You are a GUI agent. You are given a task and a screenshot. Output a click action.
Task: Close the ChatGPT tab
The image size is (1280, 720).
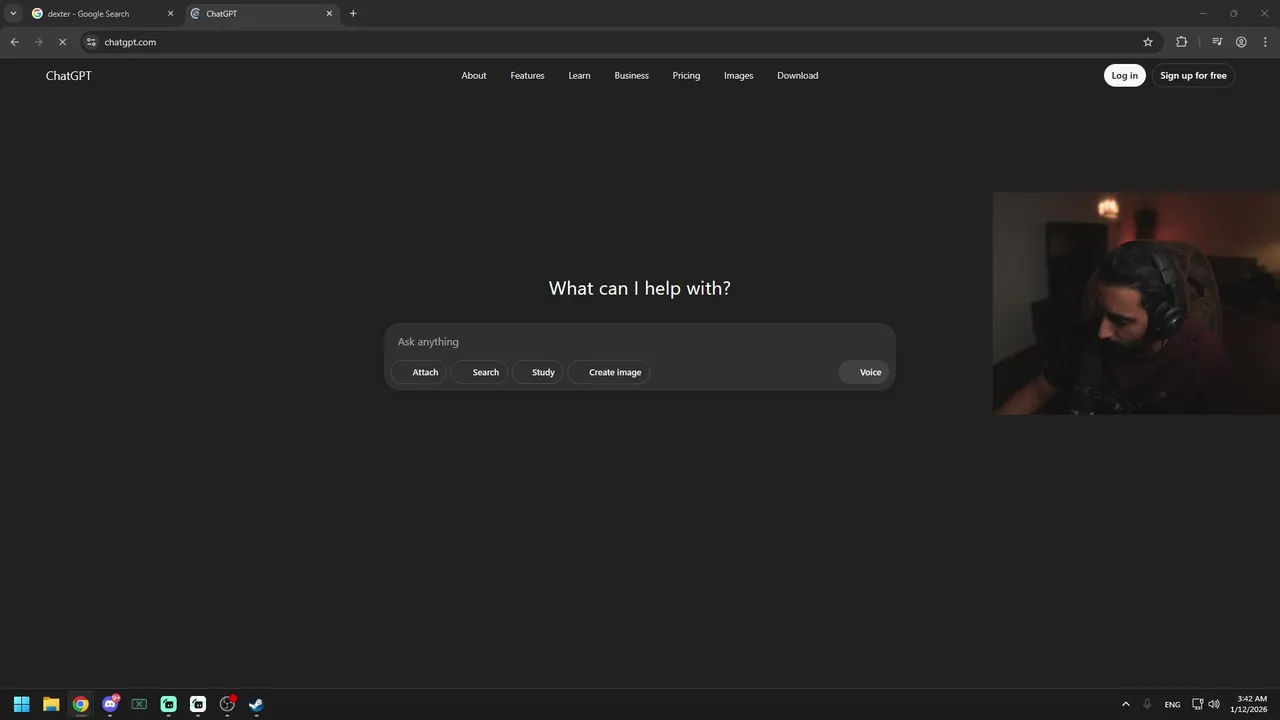pyautogui.click(x=329, y=14)
